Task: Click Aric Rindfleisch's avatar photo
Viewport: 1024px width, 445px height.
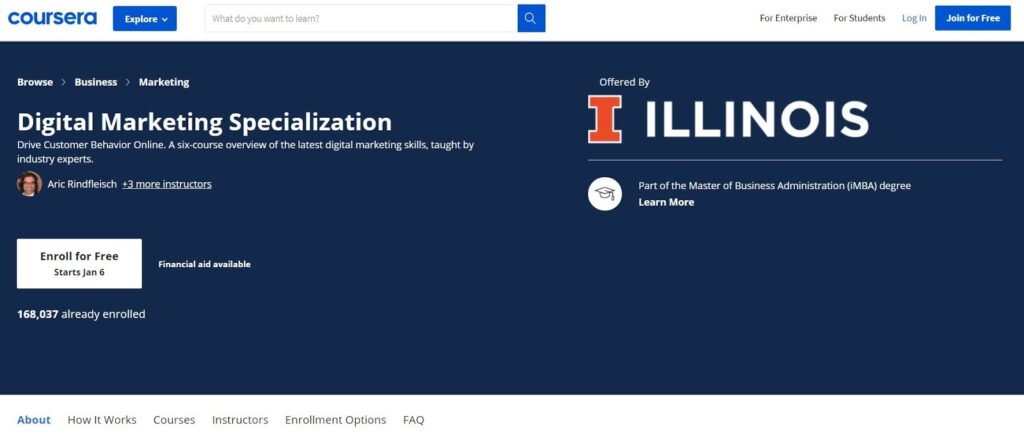Action: pos(29,184)
